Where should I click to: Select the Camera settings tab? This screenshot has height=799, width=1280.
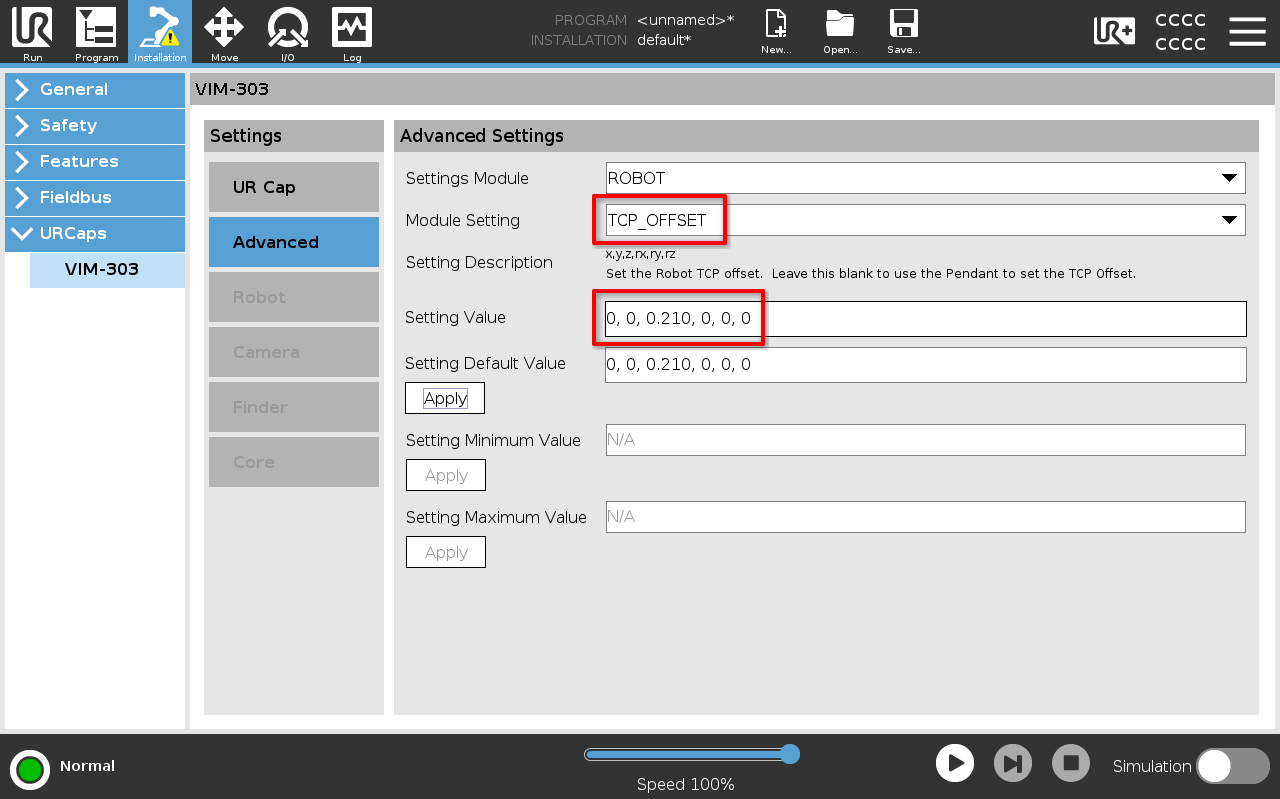pos(294,352)
